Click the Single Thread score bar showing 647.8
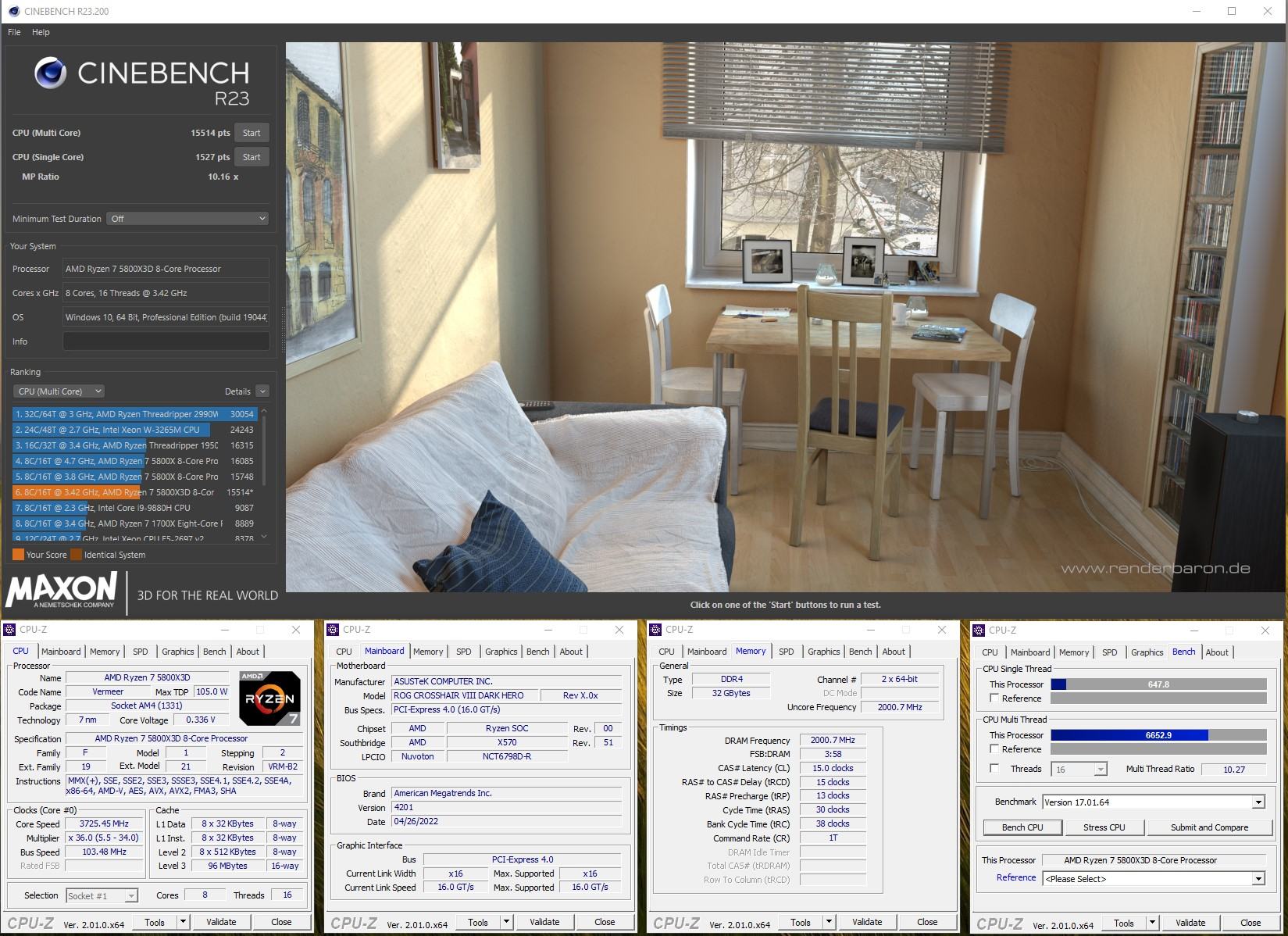Viewport: 1288px width, 936px height. click(x=1158, y=684)
